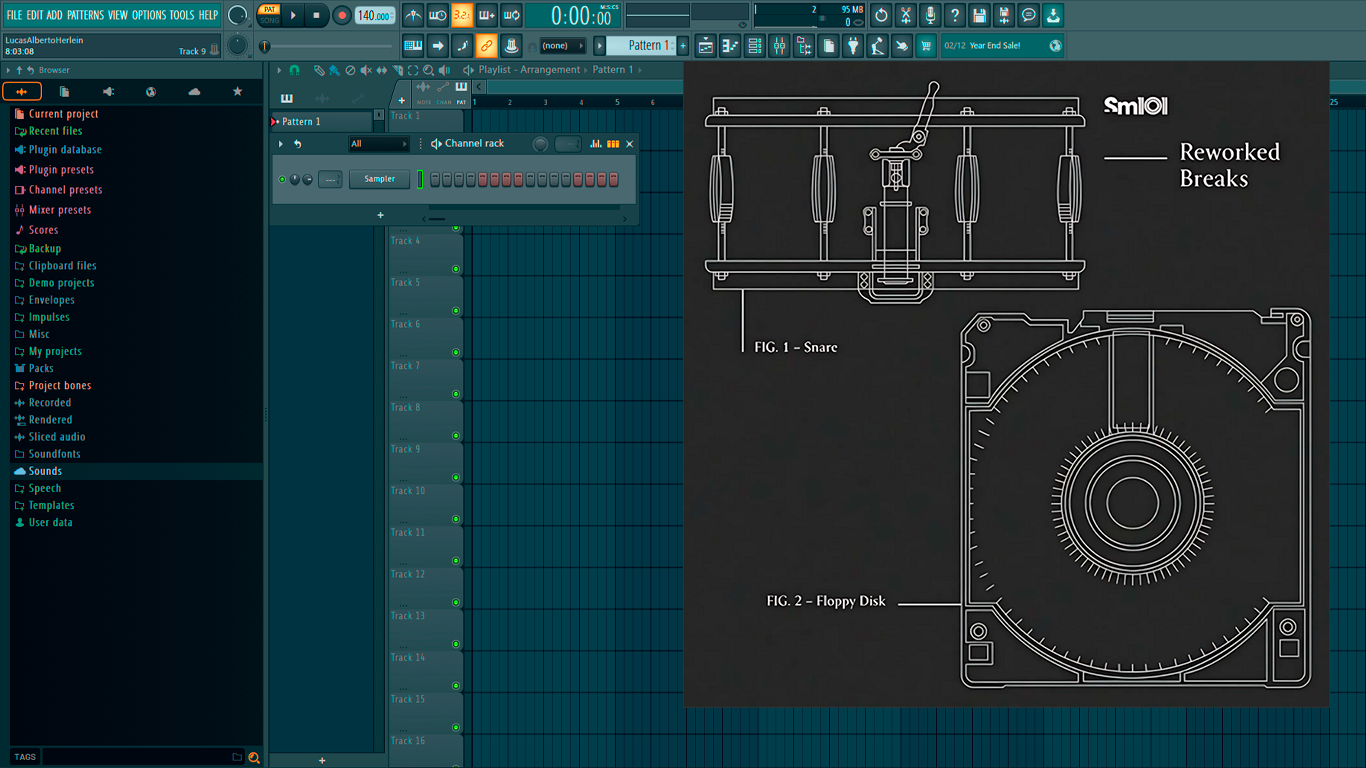This screenshot has width=1366, height=768.
Task: Select the playlist Mute tool
Action: click(x=366, y=70)
